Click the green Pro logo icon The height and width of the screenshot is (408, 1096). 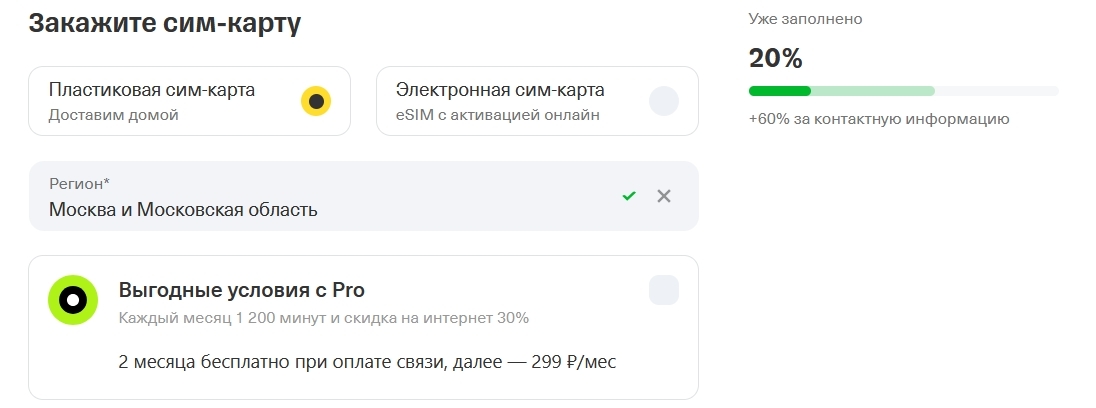73,300
